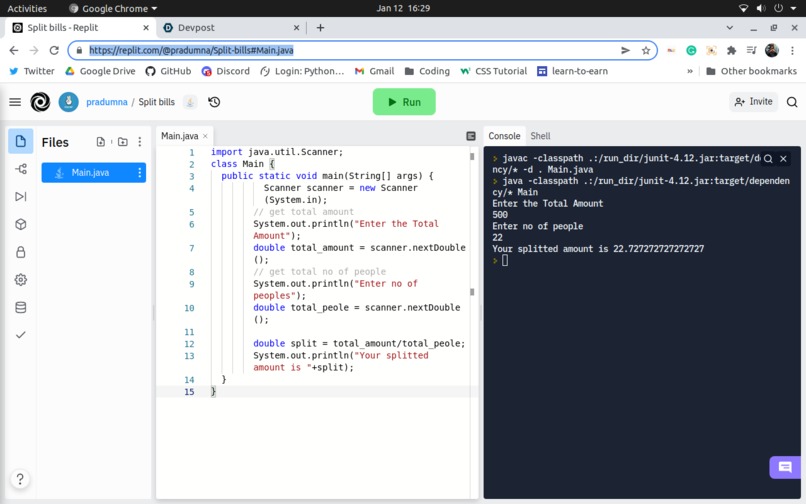The image size is (806, 504).
Task: Open the Main.java file options menu
Action: point(140,172)
